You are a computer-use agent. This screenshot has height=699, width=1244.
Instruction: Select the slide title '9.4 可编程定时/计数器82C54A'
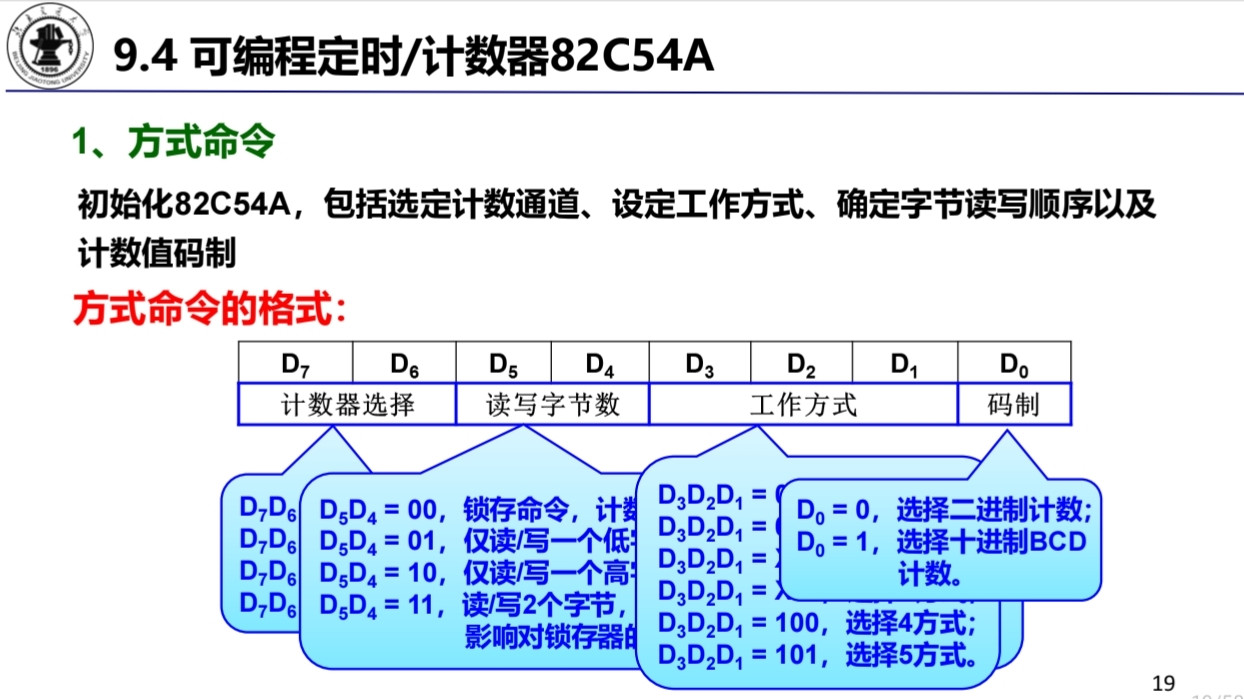click(415, 56)
